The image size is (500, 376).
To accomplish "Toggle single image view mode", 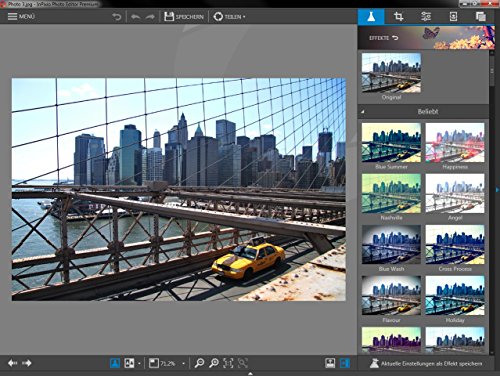I will (x=115, y=363).
